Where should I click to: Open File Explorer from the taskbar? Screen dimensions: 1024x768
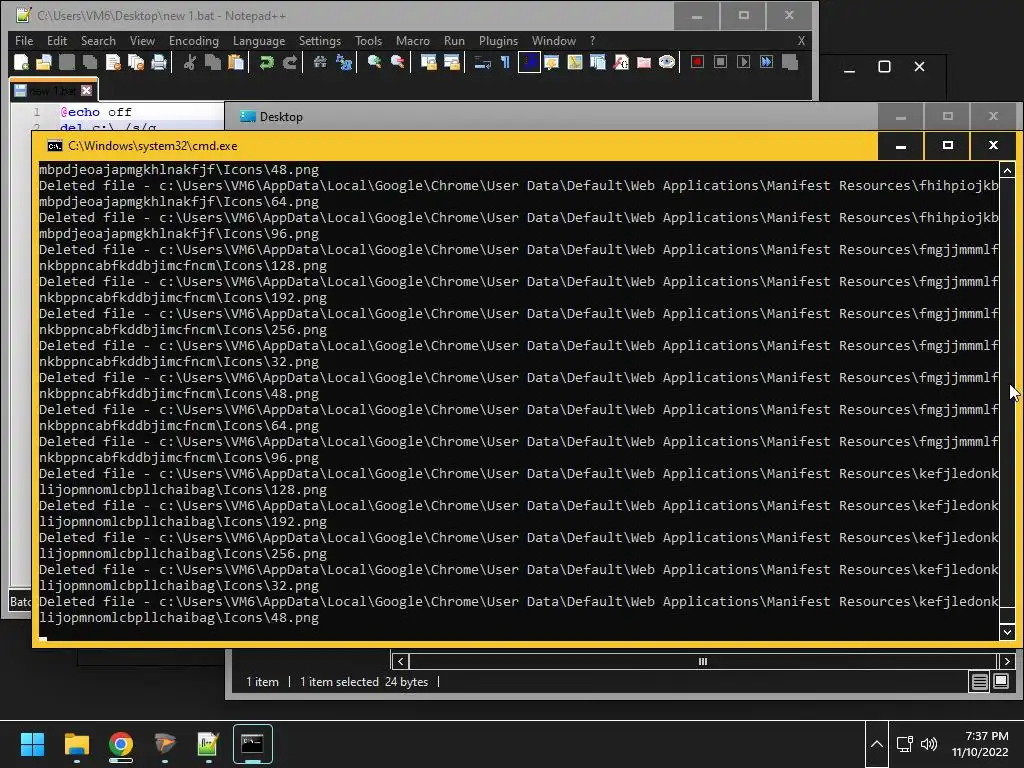pyautogui.click(x=76, y=744)
